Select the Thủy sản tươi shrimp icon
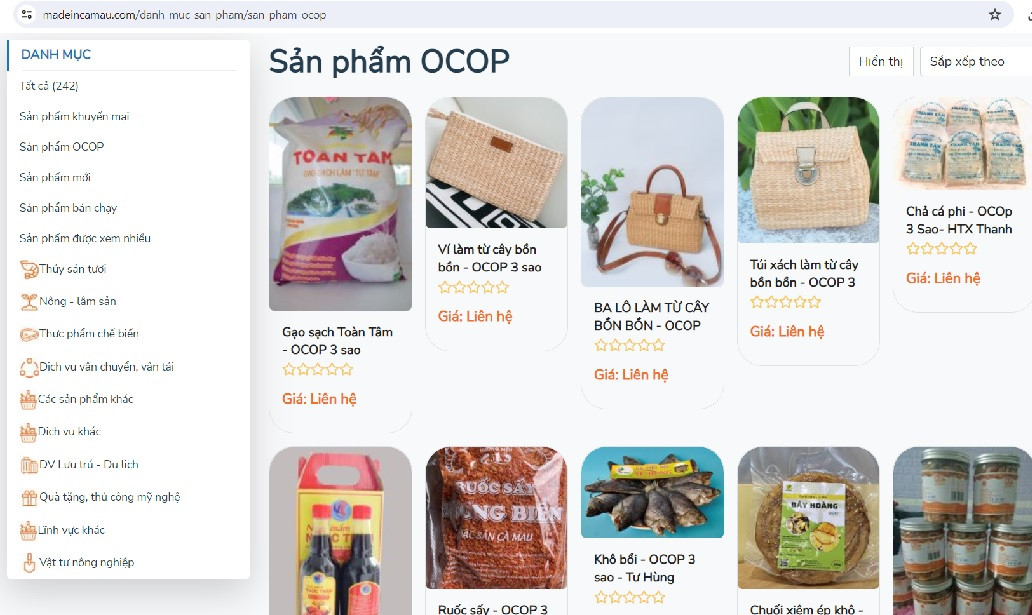Image resolution: width=1032 pixels, height=615 pixels. pyautogui.click(x=29, y=269)
